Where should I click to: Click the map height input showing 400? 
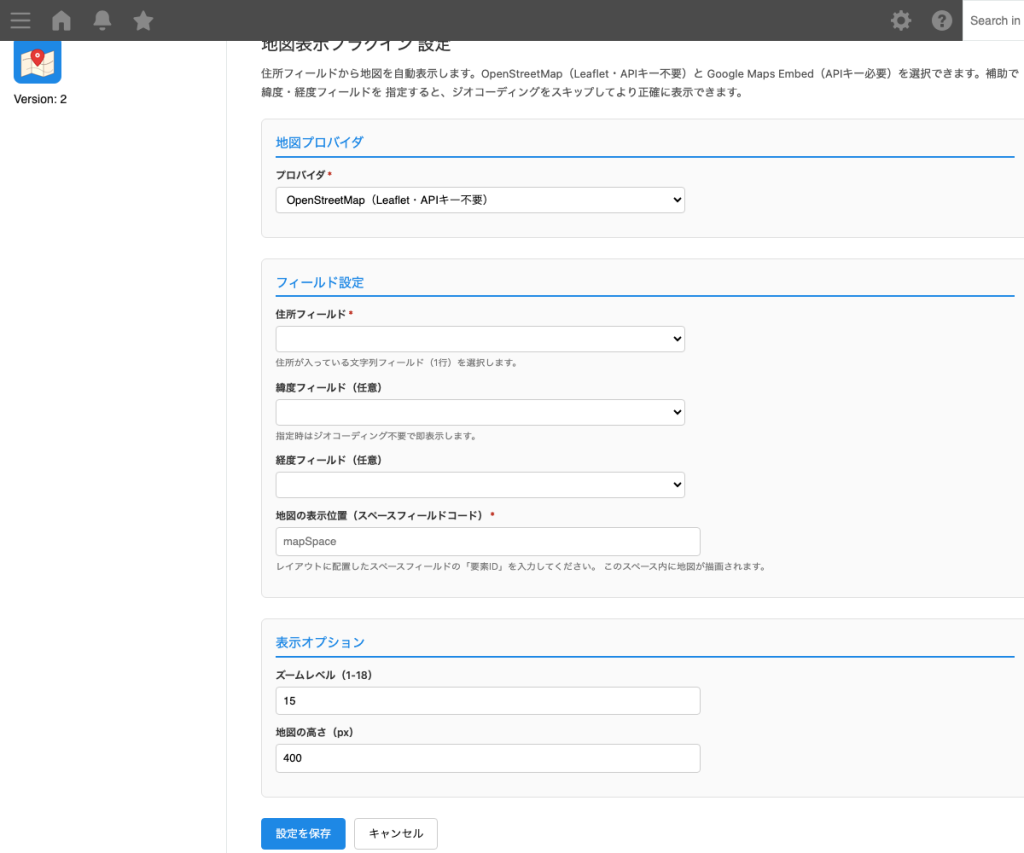487,758
